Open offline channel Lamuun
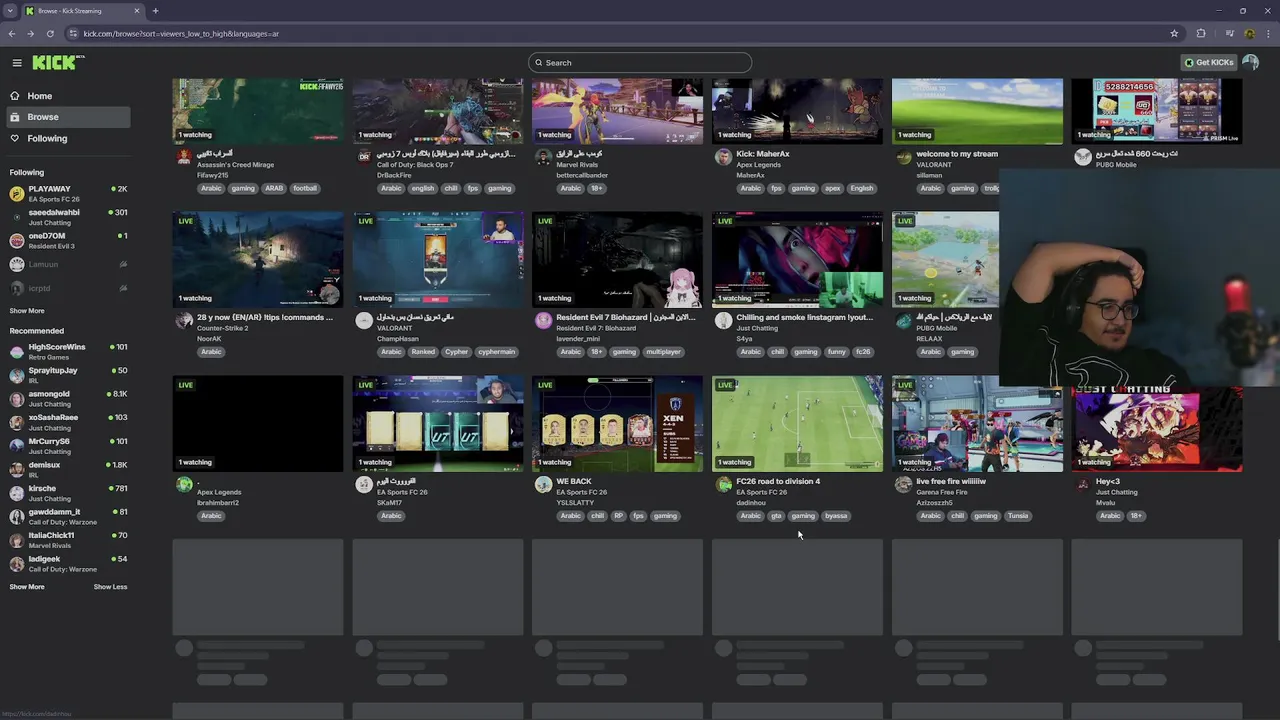Screen dimensions: 1280x720 pos(68,264)
